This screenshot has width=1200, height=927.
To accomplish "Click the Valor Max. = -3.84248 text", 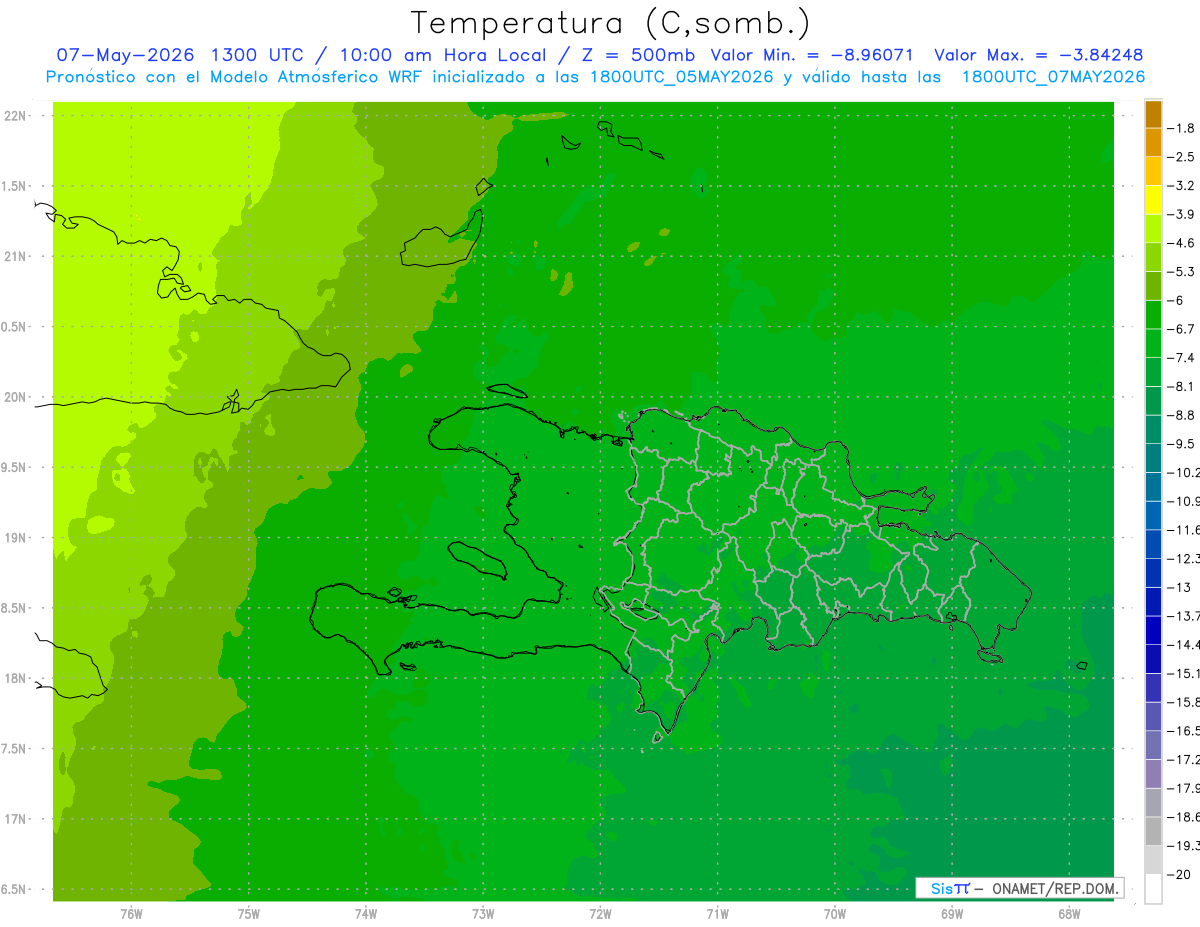I will 1039,55.
